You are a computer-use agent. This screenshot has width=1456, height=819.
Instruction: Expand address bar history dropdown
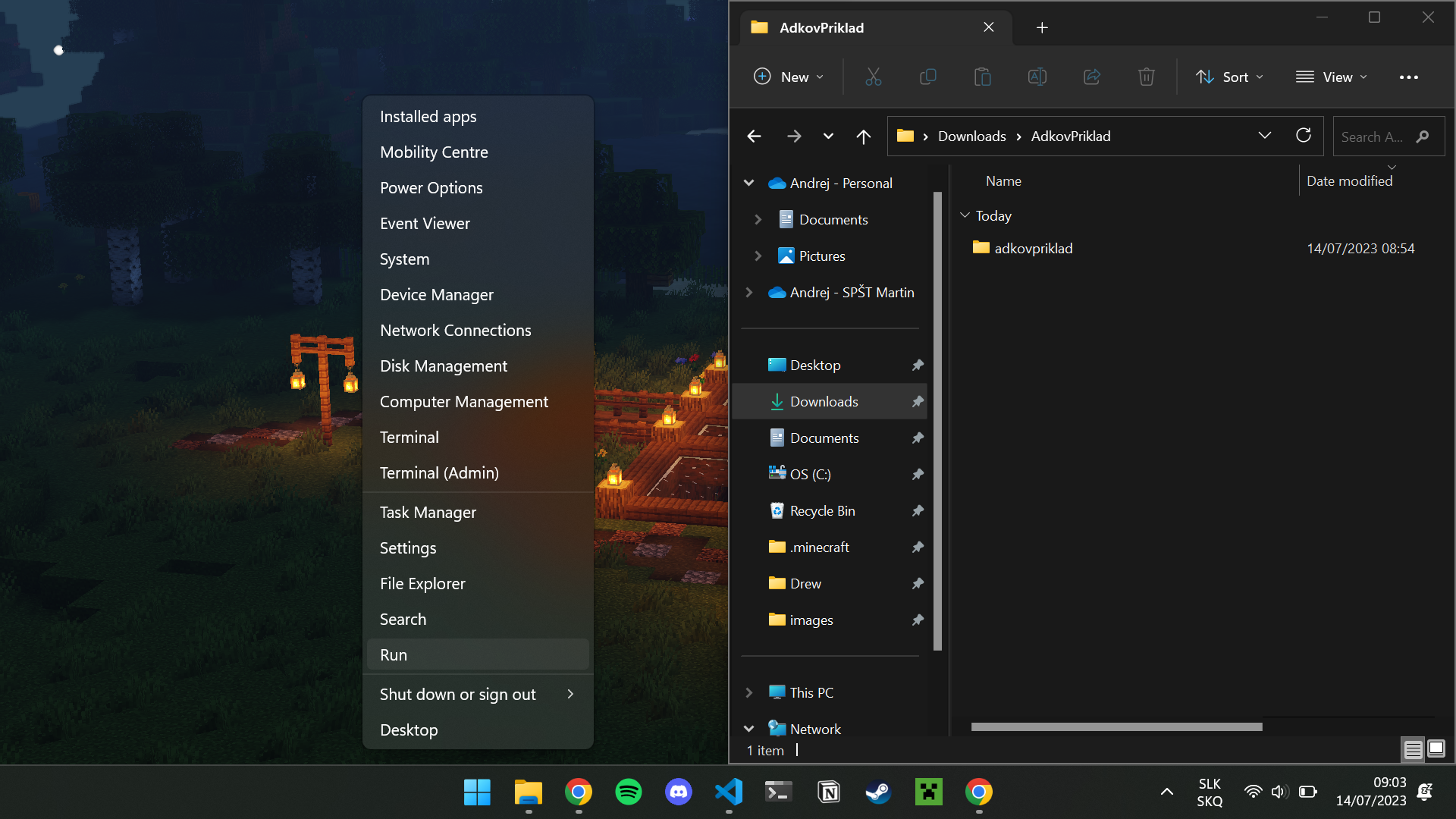[x=1264, y=136]
